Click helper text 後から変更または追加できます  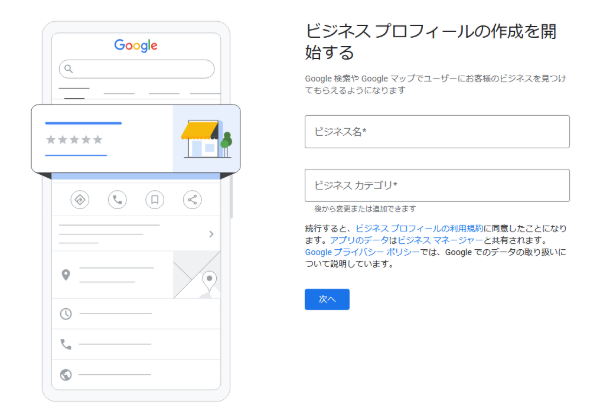click(x=365, y=209)
